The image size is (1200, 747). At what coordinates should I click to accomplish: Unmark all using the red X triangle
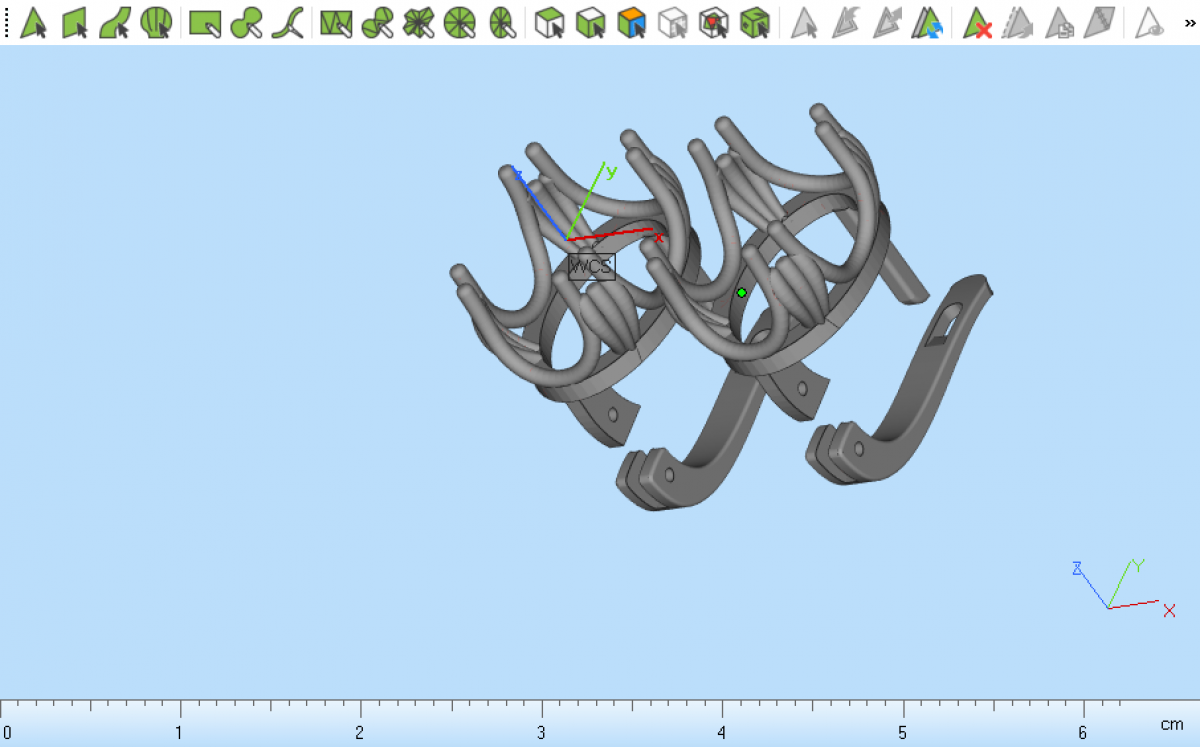(977, 22)
